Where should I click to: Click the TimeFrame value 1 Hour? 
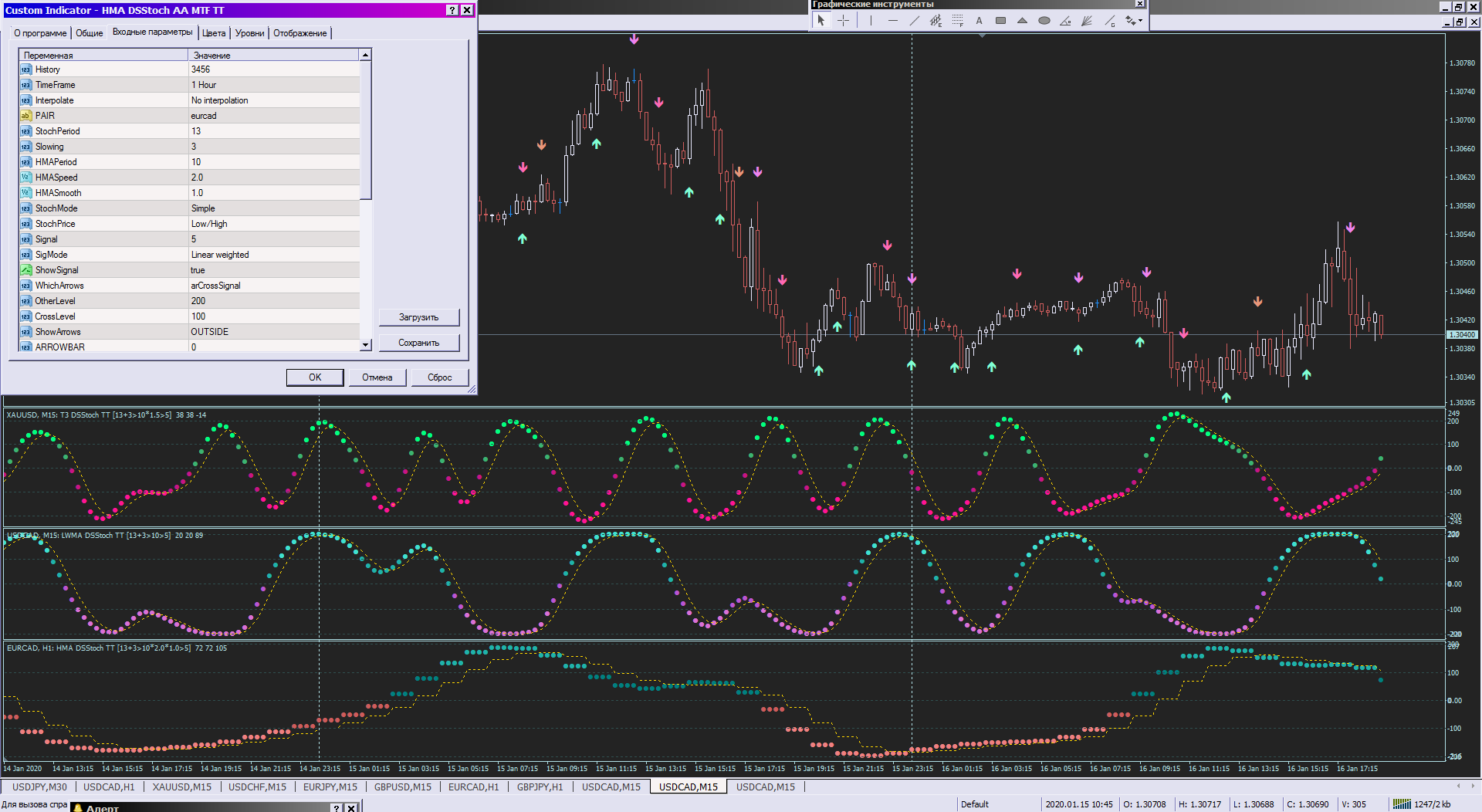pyautogui.click(x=274, y=85)
